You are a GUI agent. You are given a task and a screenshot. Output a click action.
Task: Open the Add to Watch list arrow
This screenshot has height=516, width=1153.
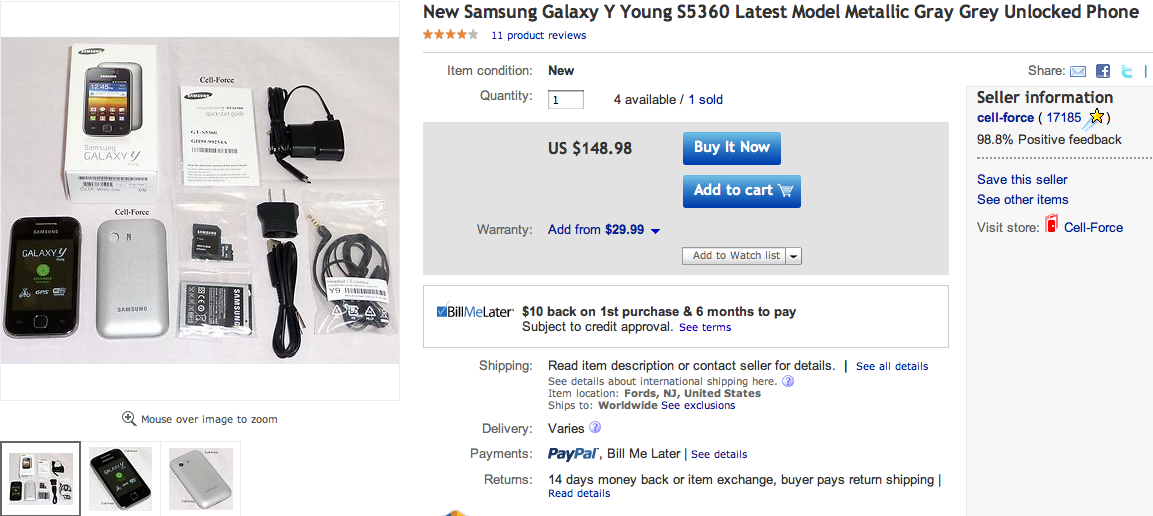[794, 256]
